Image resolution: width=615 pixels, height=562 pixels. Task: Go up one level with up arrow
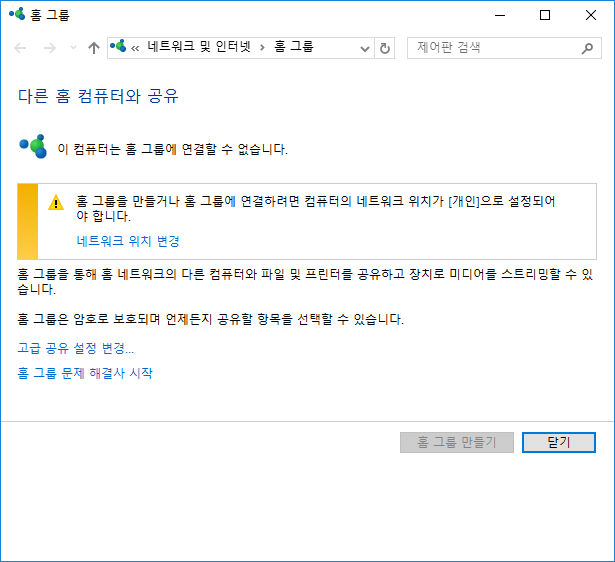click(x=94, y=48)
